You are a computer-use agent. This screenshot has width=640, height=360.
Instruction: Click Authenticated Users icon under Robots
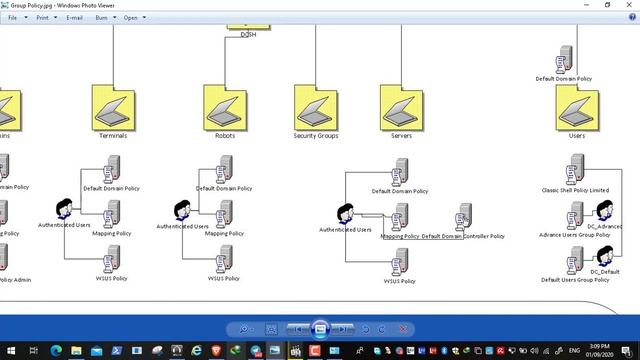pyautogui.click(x=182, y=211)
